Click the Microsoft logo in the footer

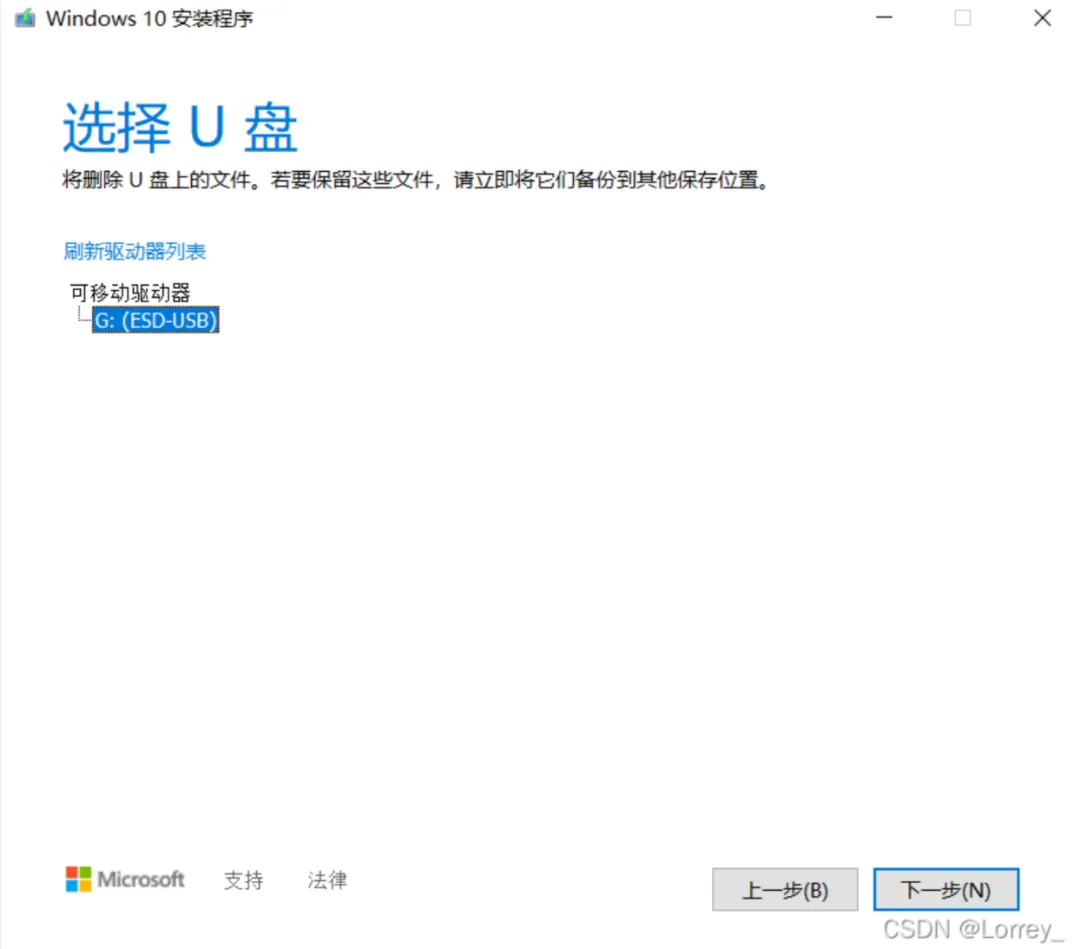tap(125, 879)
